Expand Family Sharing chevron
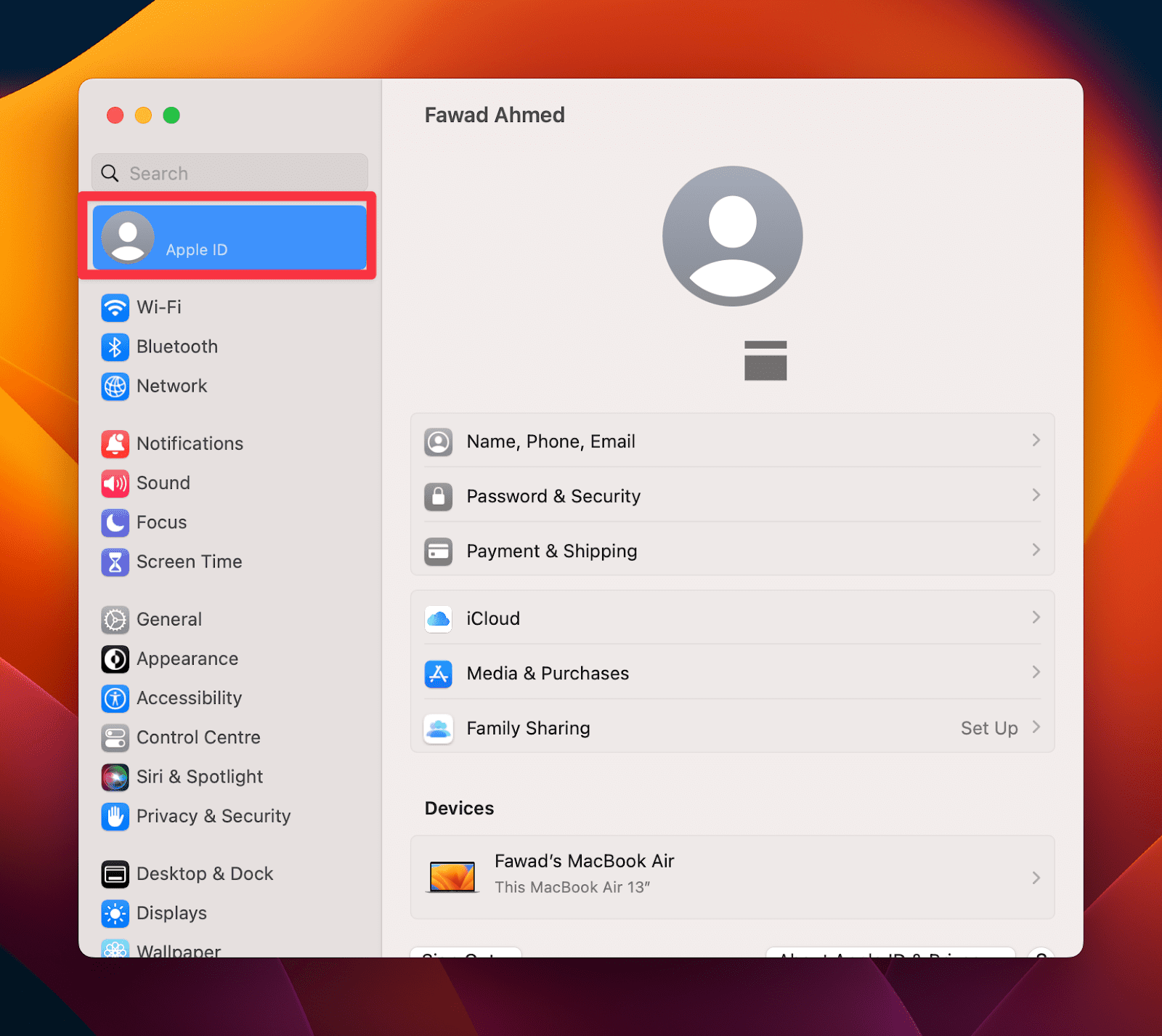 click(x=1036, y=727)
